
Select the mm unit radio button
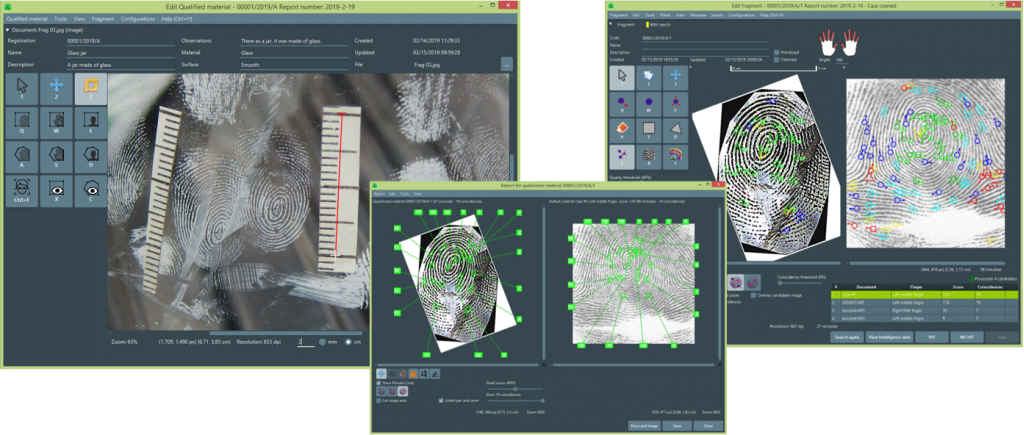click(x=323, y=341)
